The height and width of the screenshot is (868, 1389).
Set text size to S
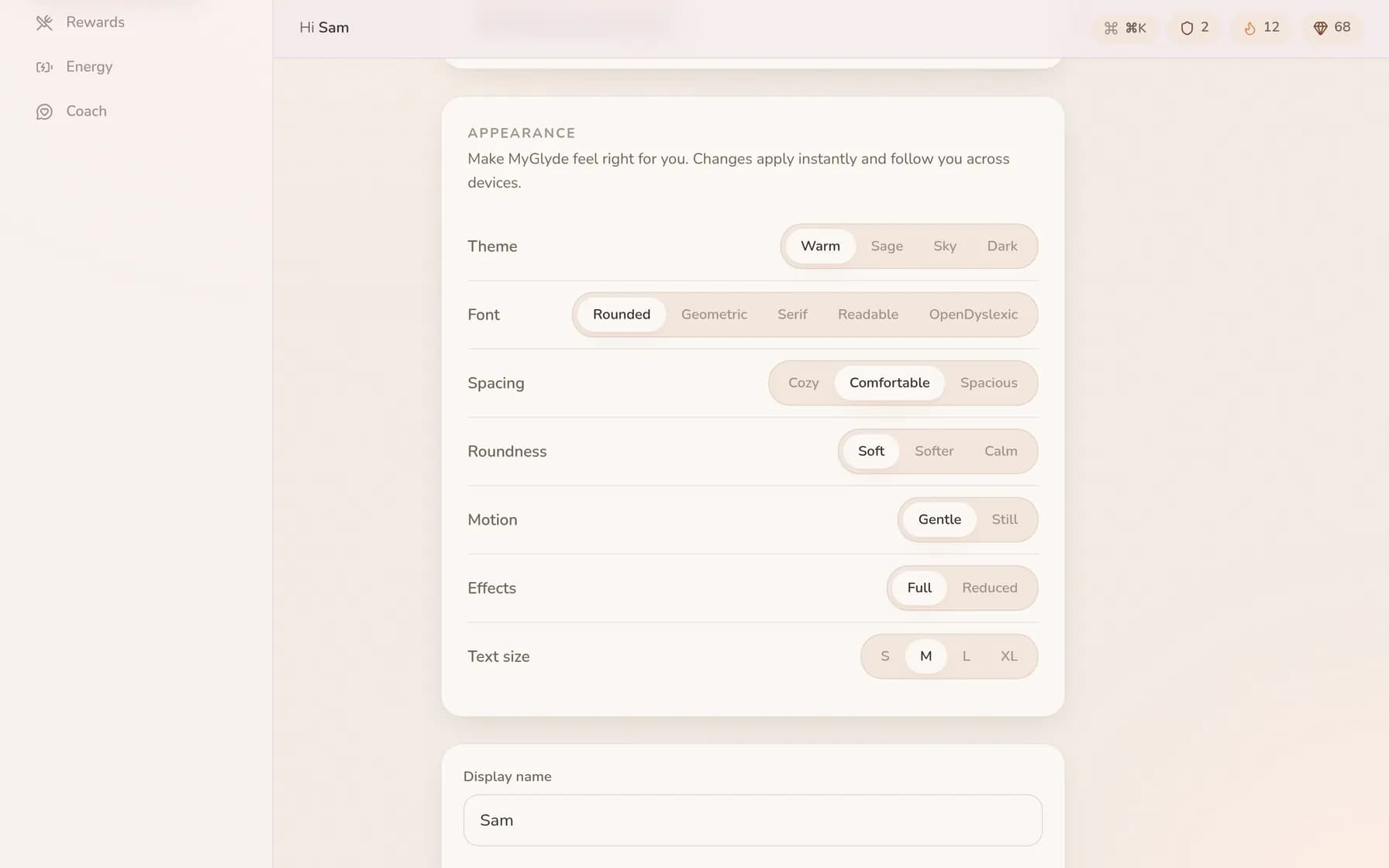(884, 656)
